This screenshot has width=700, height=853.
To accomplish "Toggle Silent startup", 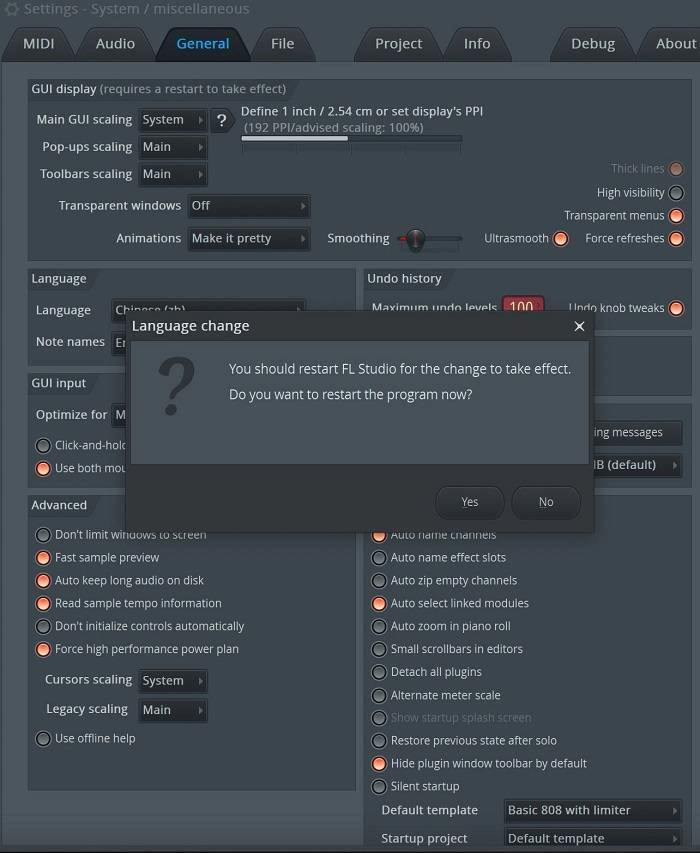I will [379, 786].
